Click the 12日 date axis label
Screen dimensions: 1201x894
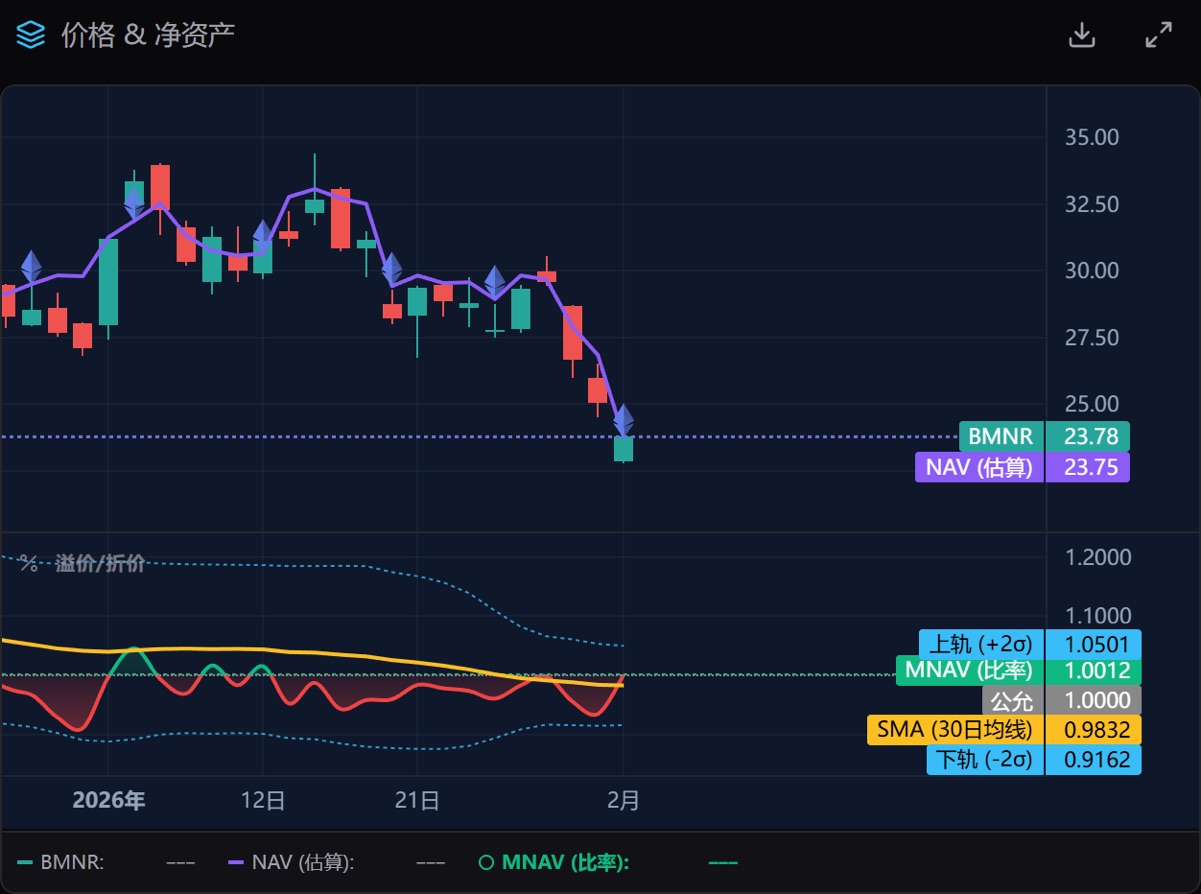click(x=264, y=800)
